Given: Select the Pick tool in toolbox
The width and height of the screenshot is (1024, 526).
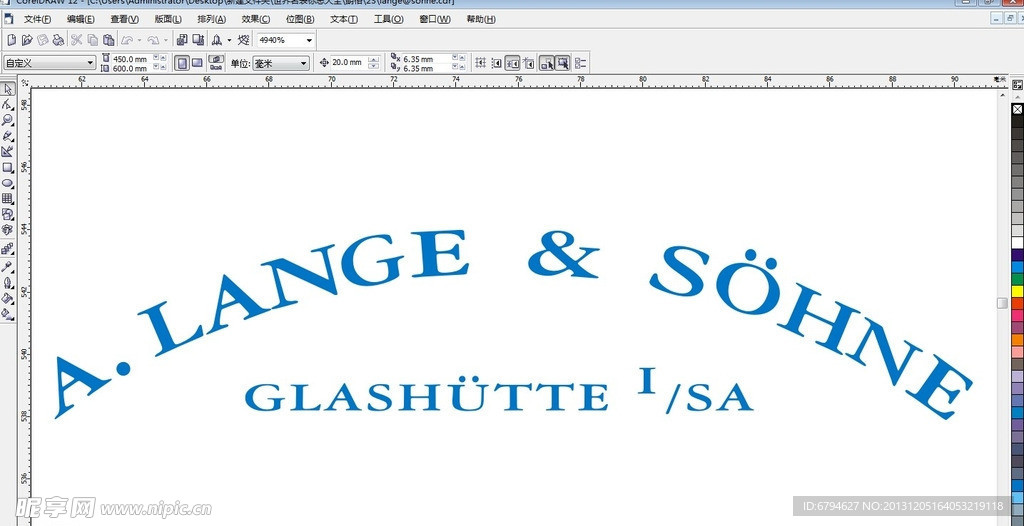Looking at the screenshot, I should (7, 90).
